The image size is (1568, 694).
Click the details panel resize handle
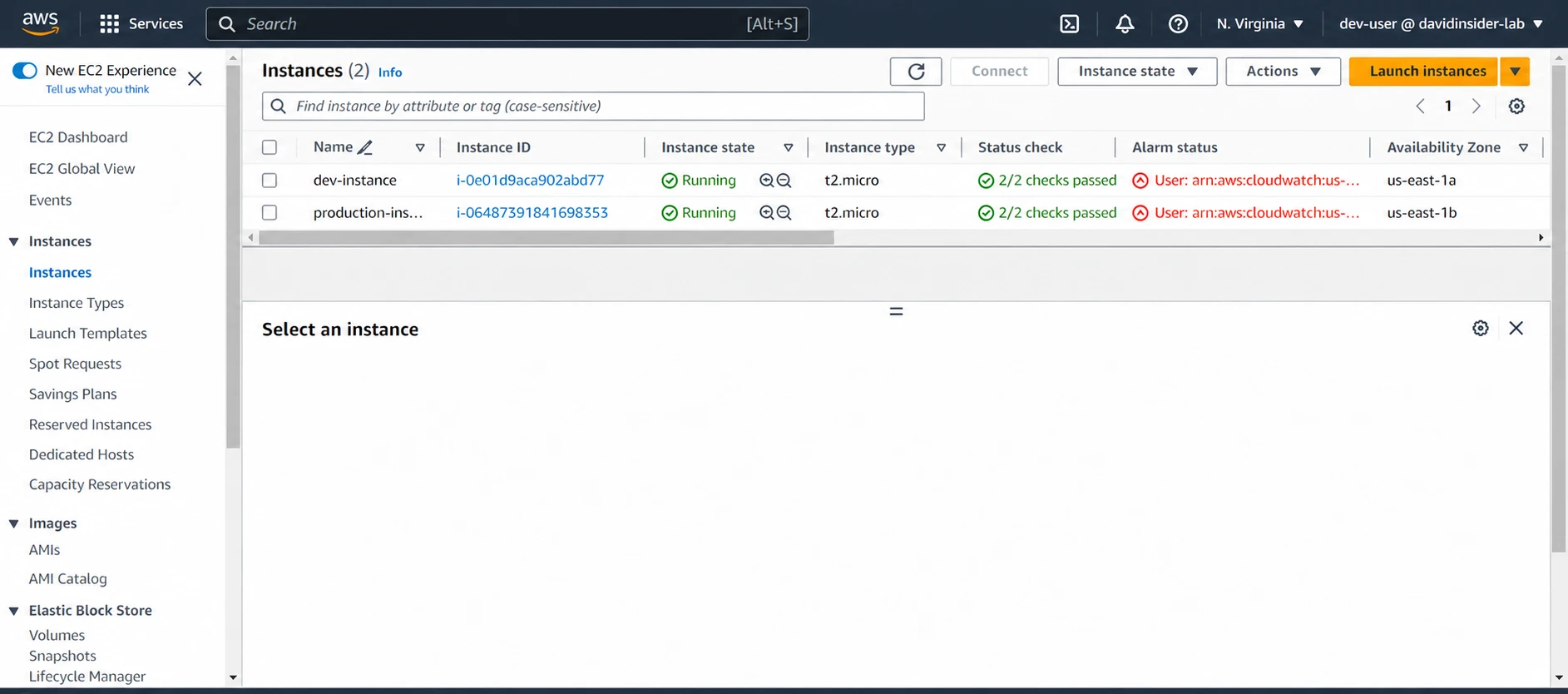pyautogui.click(x=896, y=311)
